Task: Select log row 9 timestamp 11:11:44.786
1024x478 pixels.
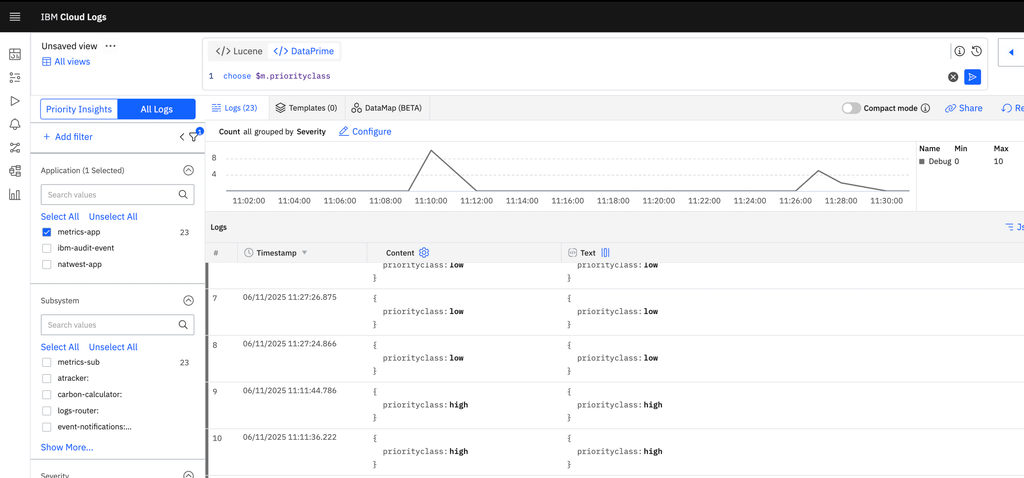Action: point(289,390)
